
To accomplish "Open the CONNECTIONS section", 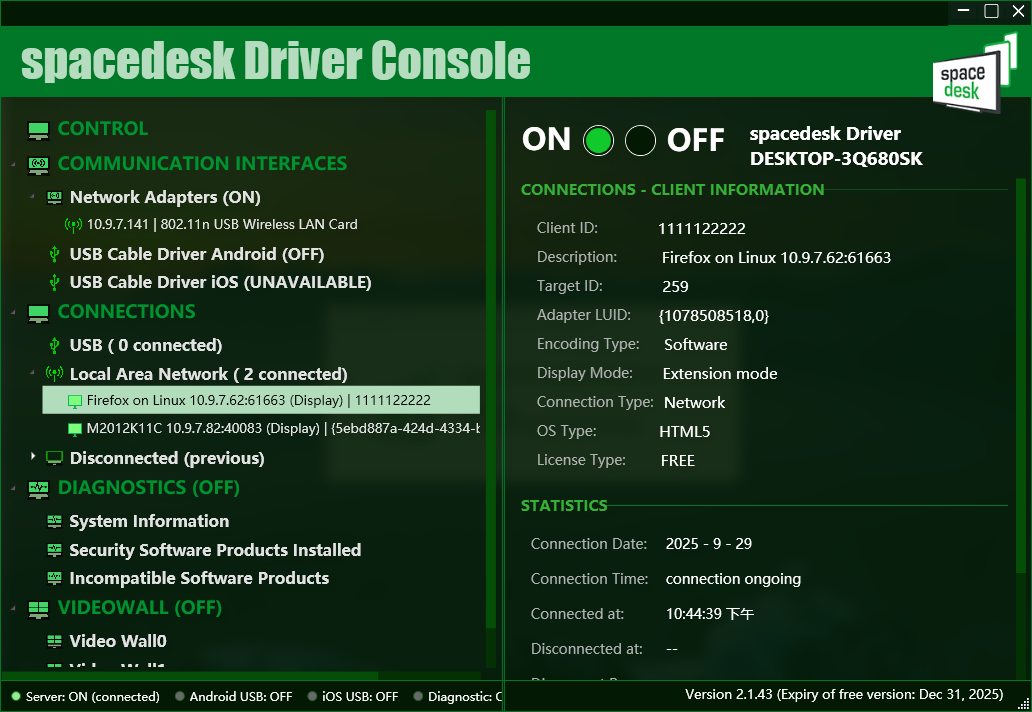I will pos(126,312).
